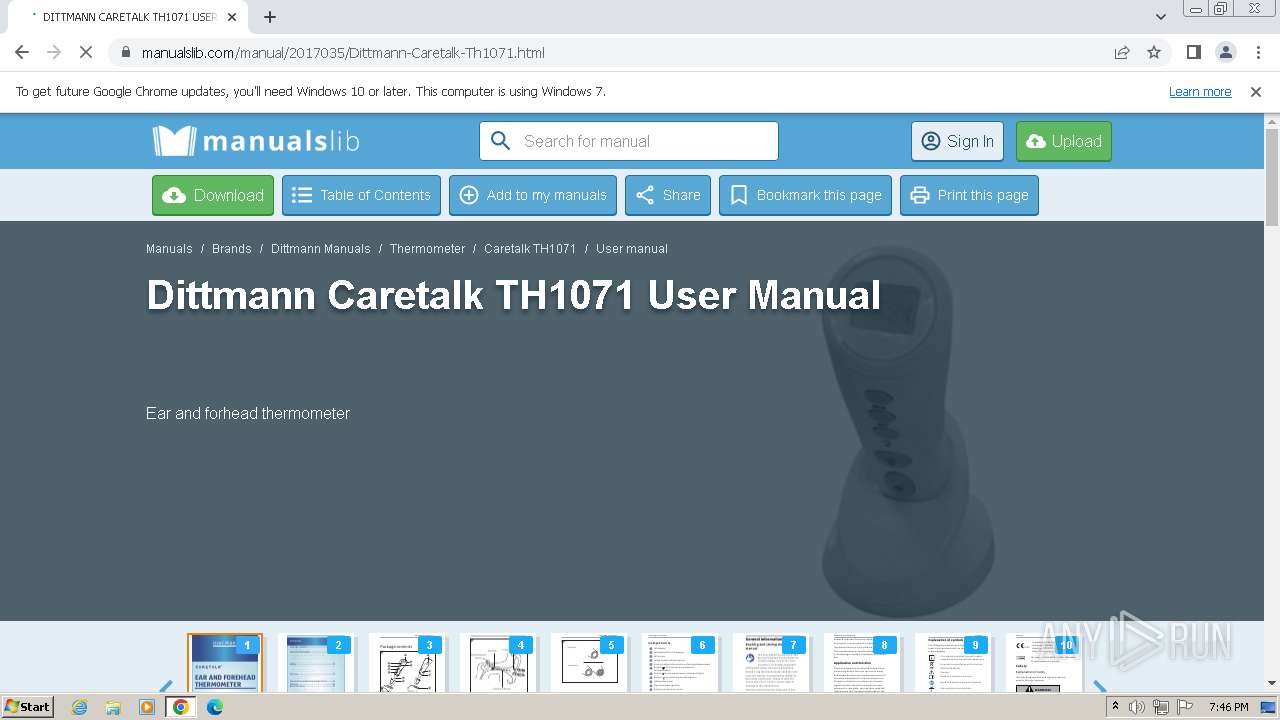Select page 3 thumbnail
Viewport: 1280px width, 720px height.
(x=407, y=662)
